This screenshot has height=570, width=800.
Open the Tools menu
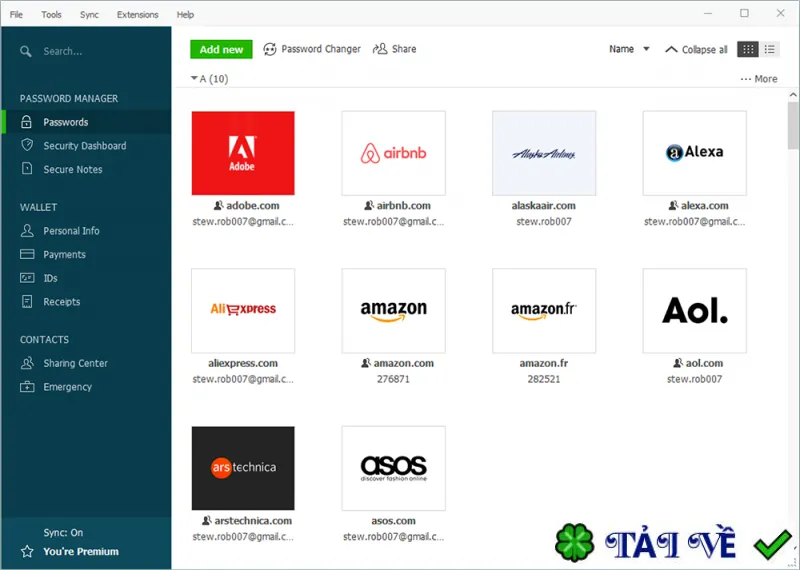click(51, 14)
